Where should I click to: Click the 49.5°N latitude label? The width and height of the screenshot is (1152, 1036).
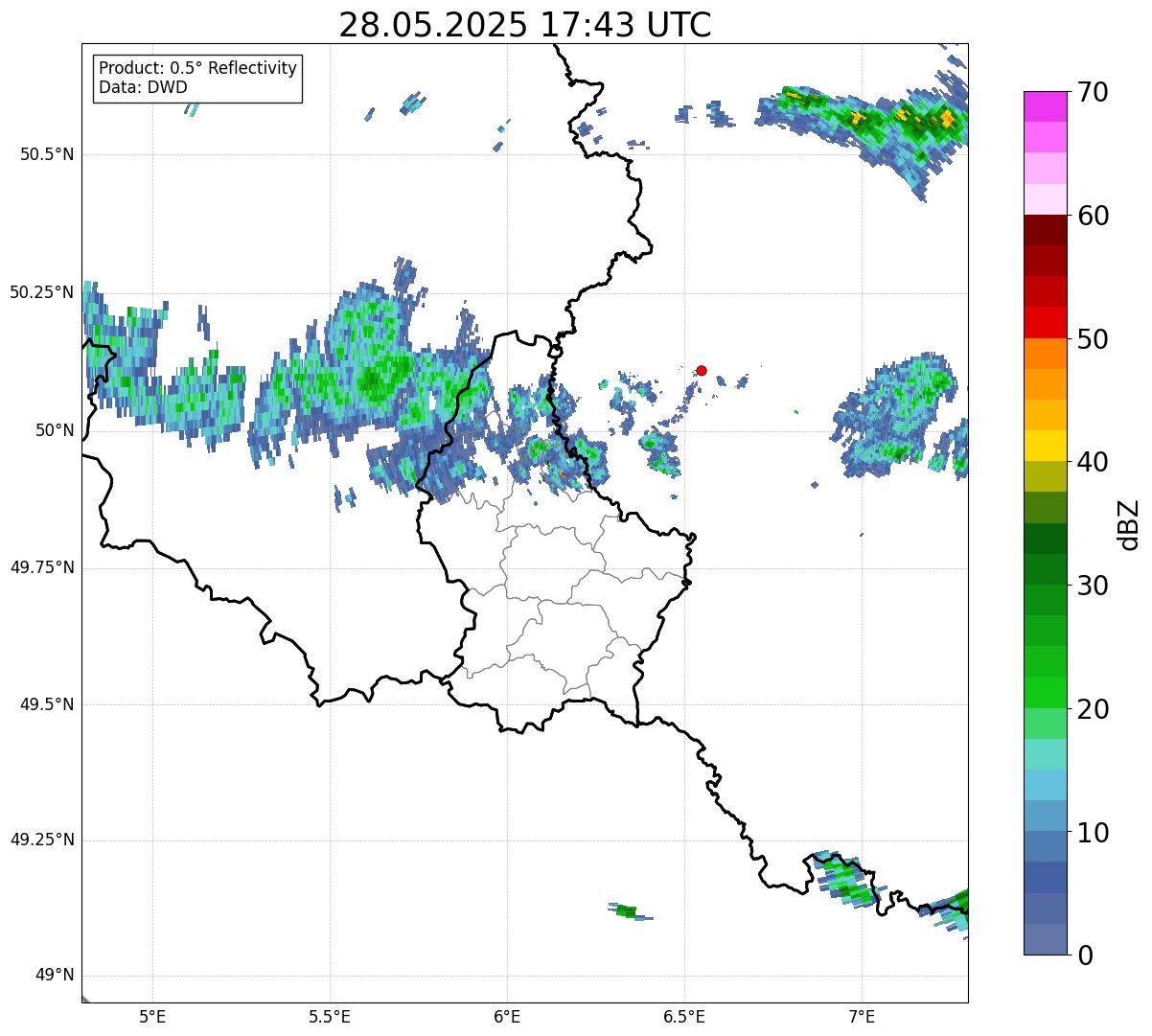(47, 704)
